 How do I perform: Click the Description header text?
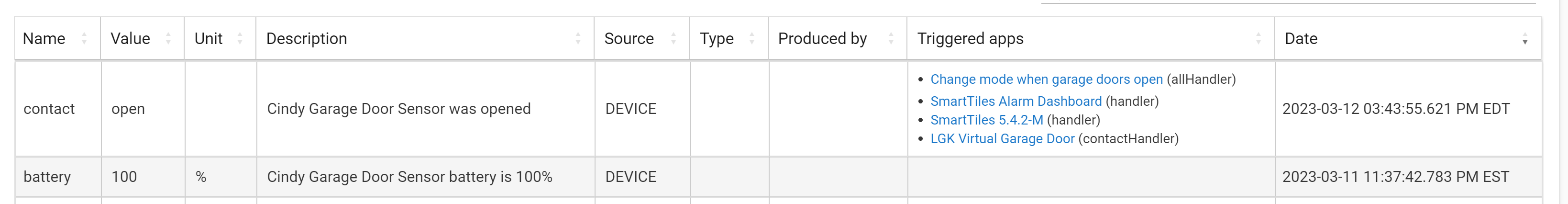click(307, 38)
